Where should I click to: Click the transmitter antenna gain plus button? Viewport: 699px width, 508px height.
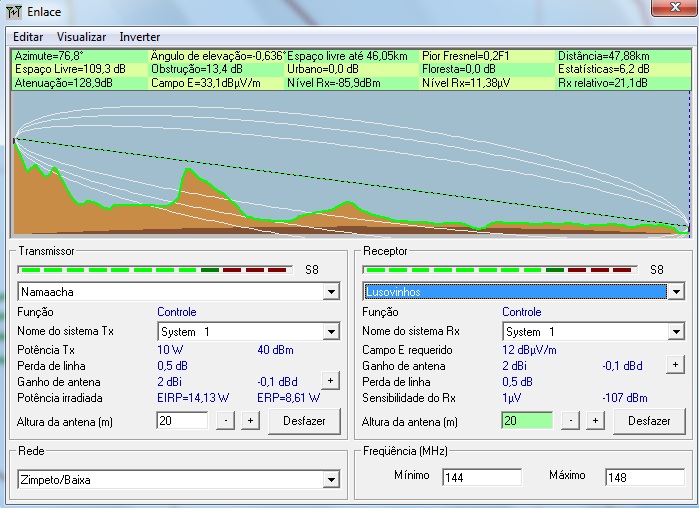pyautogui.click(x=329, y=381)
